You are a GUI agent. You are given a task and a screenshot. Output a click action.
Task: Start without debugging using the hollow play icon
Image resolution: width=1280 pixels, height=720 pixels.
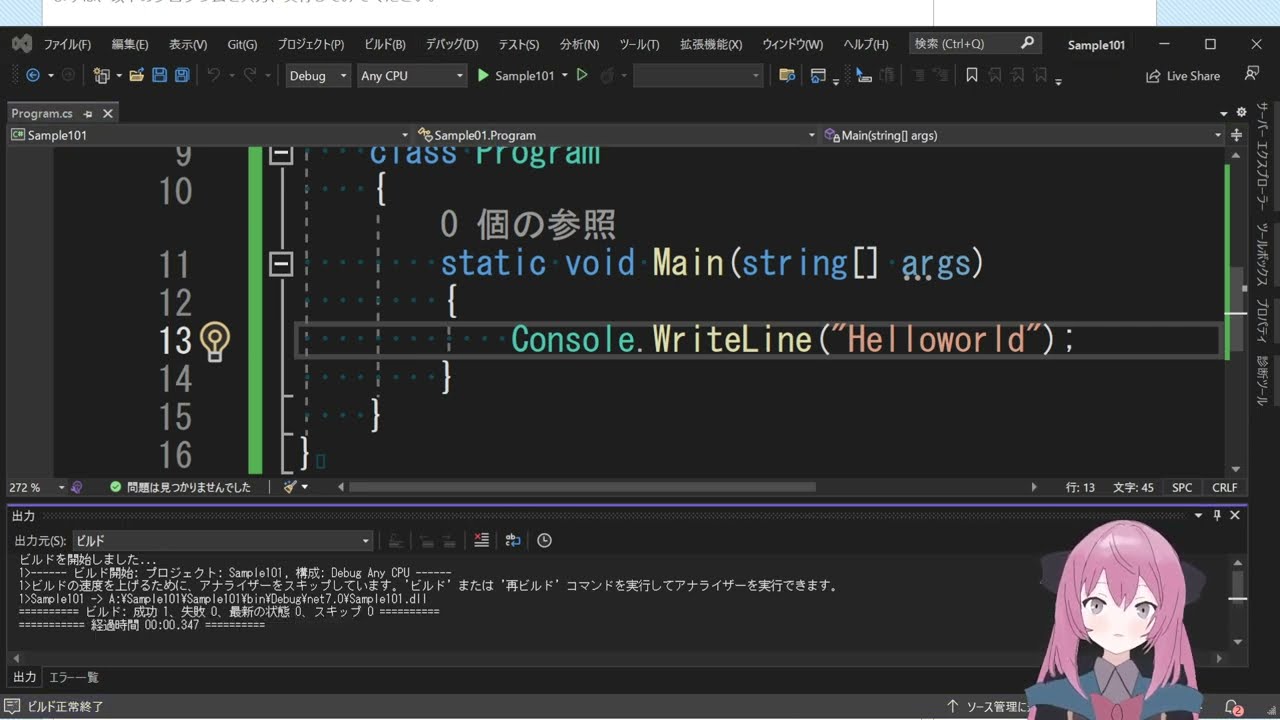pos(582,76)
